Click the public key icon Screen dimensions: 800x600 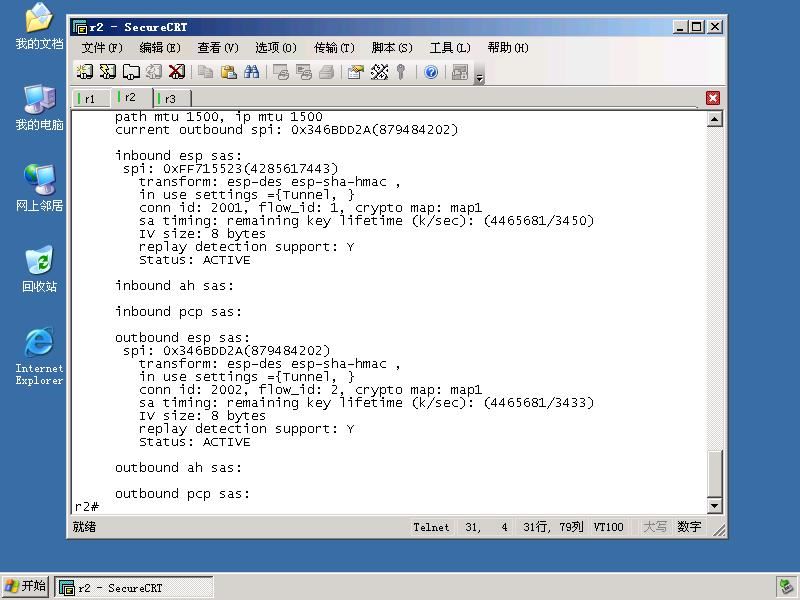click(x=401, y=72)
